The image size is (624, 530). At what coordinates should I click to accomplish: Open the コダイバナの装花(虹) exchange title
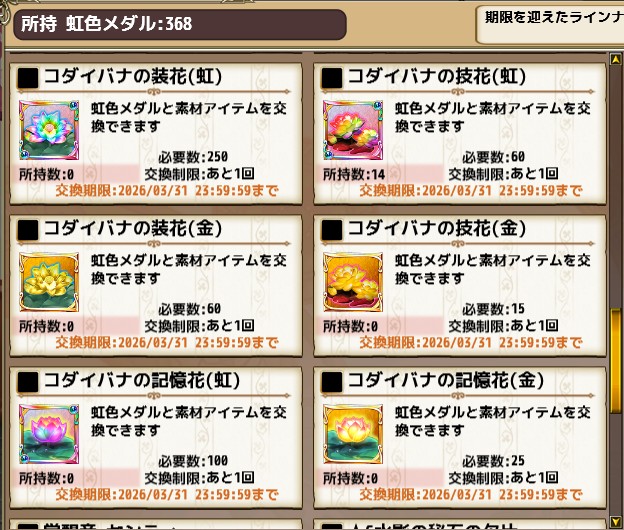pos(133,76)
